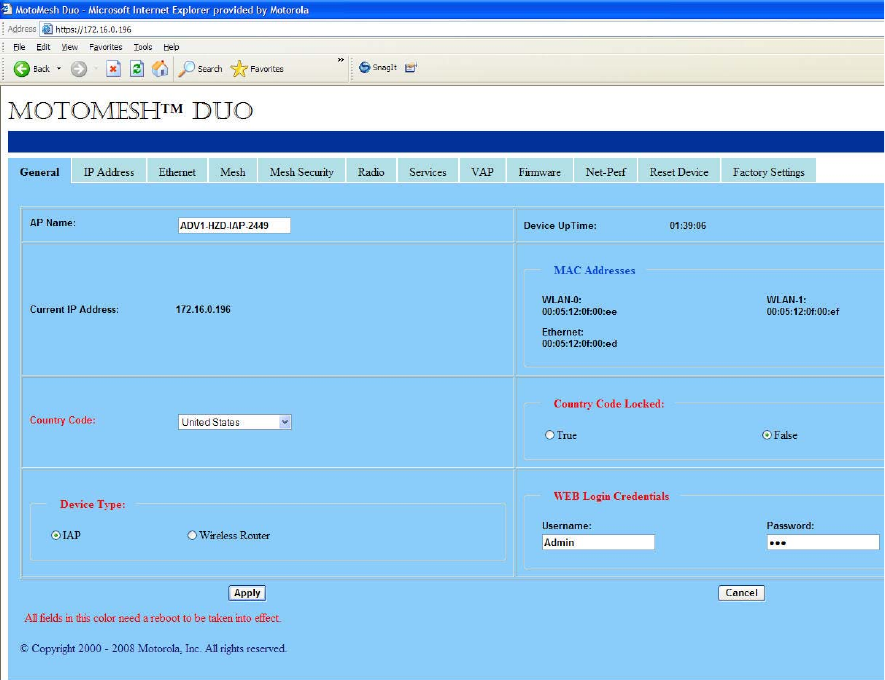Click the SnagIt toolbar icon

[x=365, y=67]
